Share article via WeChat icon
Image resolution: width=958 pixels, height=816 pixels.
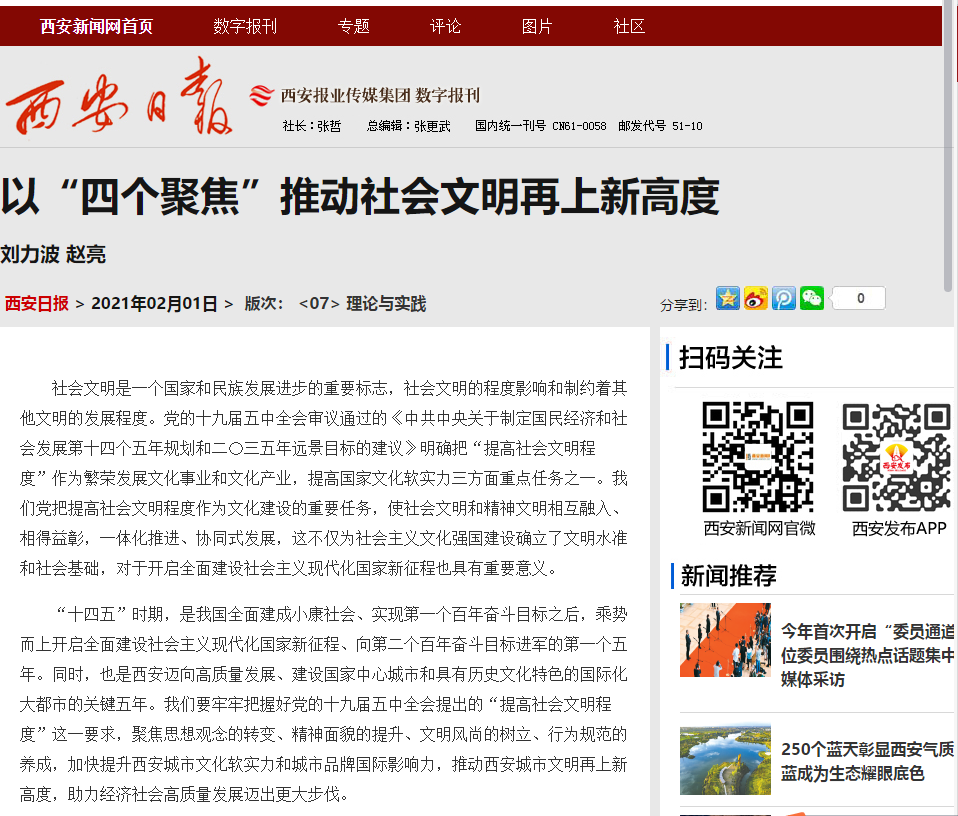[x=812, y=298]
